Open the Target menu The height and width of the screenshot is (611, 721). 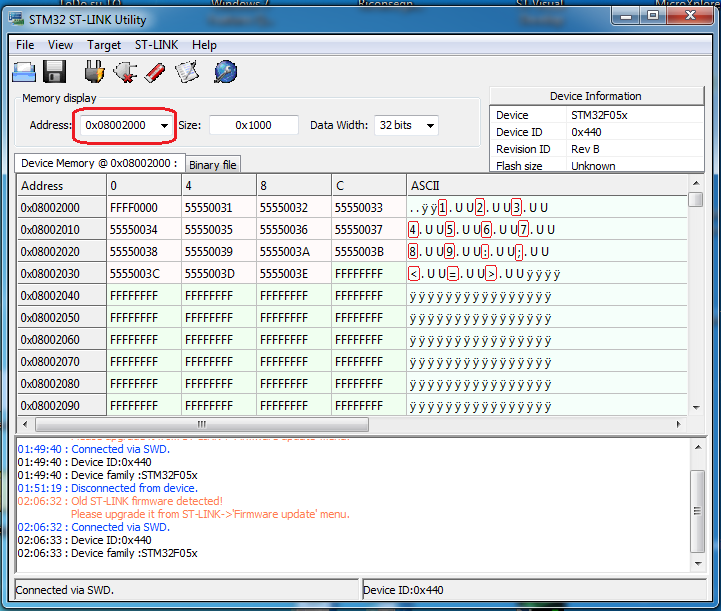coord(104,45)
